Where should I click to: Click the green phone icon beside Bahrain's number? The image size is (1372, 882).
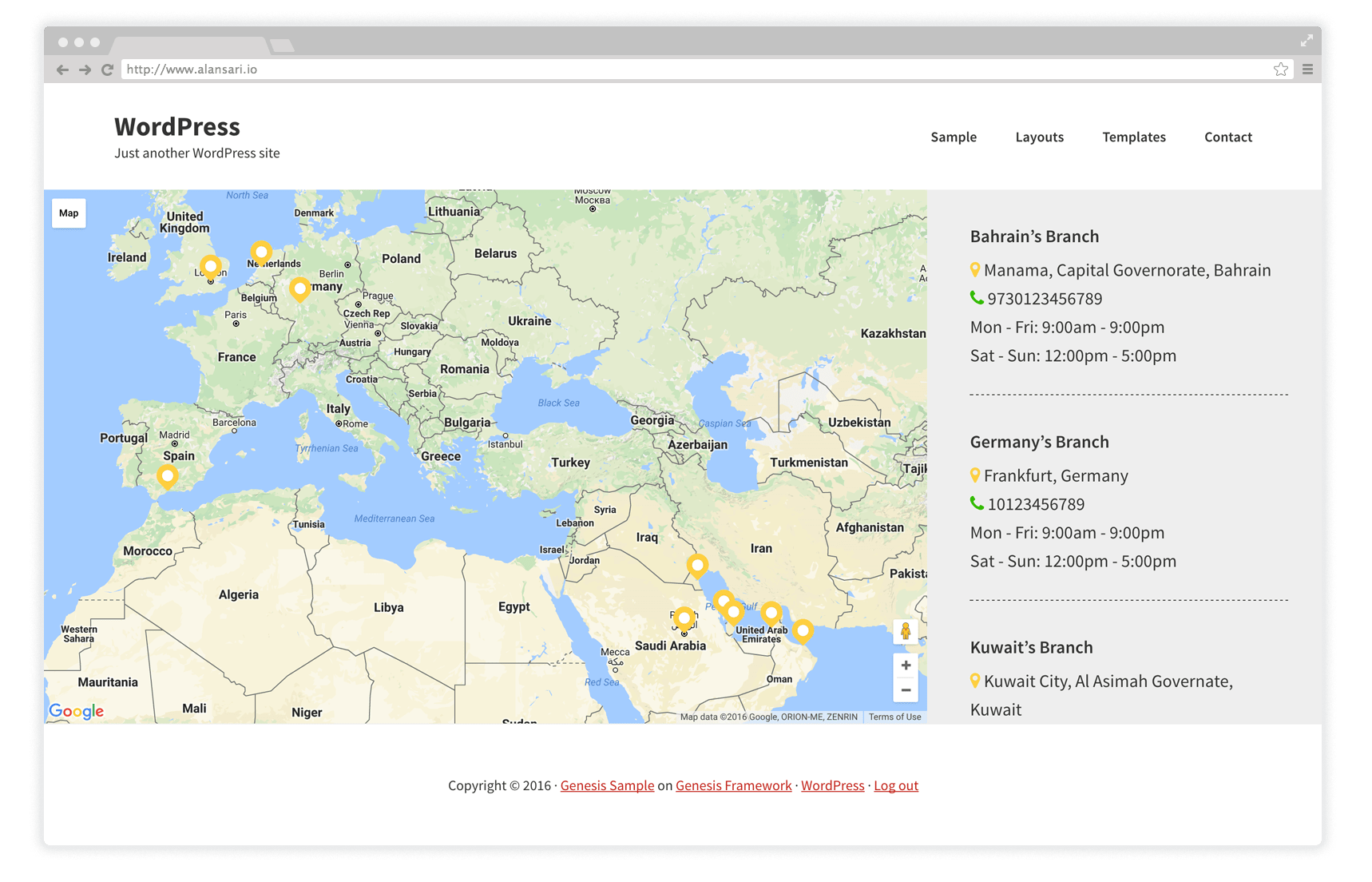[975, 297]
